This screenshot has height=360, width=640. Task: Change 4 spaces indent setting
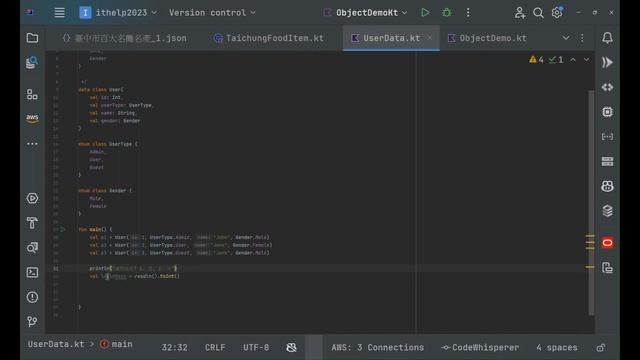(x=557, y=347)
